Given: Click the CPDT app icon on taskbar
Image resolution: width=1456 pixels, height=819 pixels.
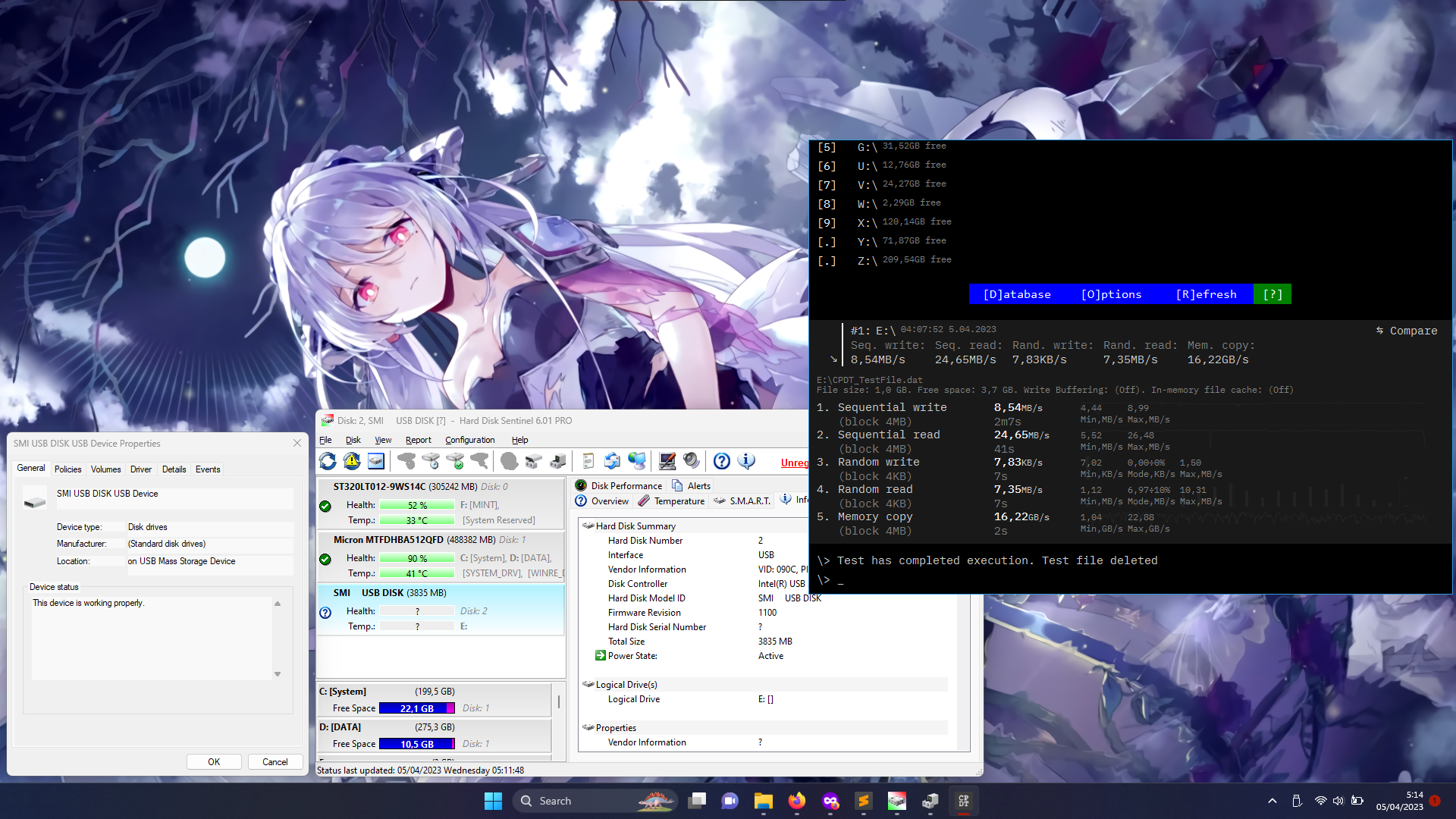Looking at the screenshot, I should [964, 801].
